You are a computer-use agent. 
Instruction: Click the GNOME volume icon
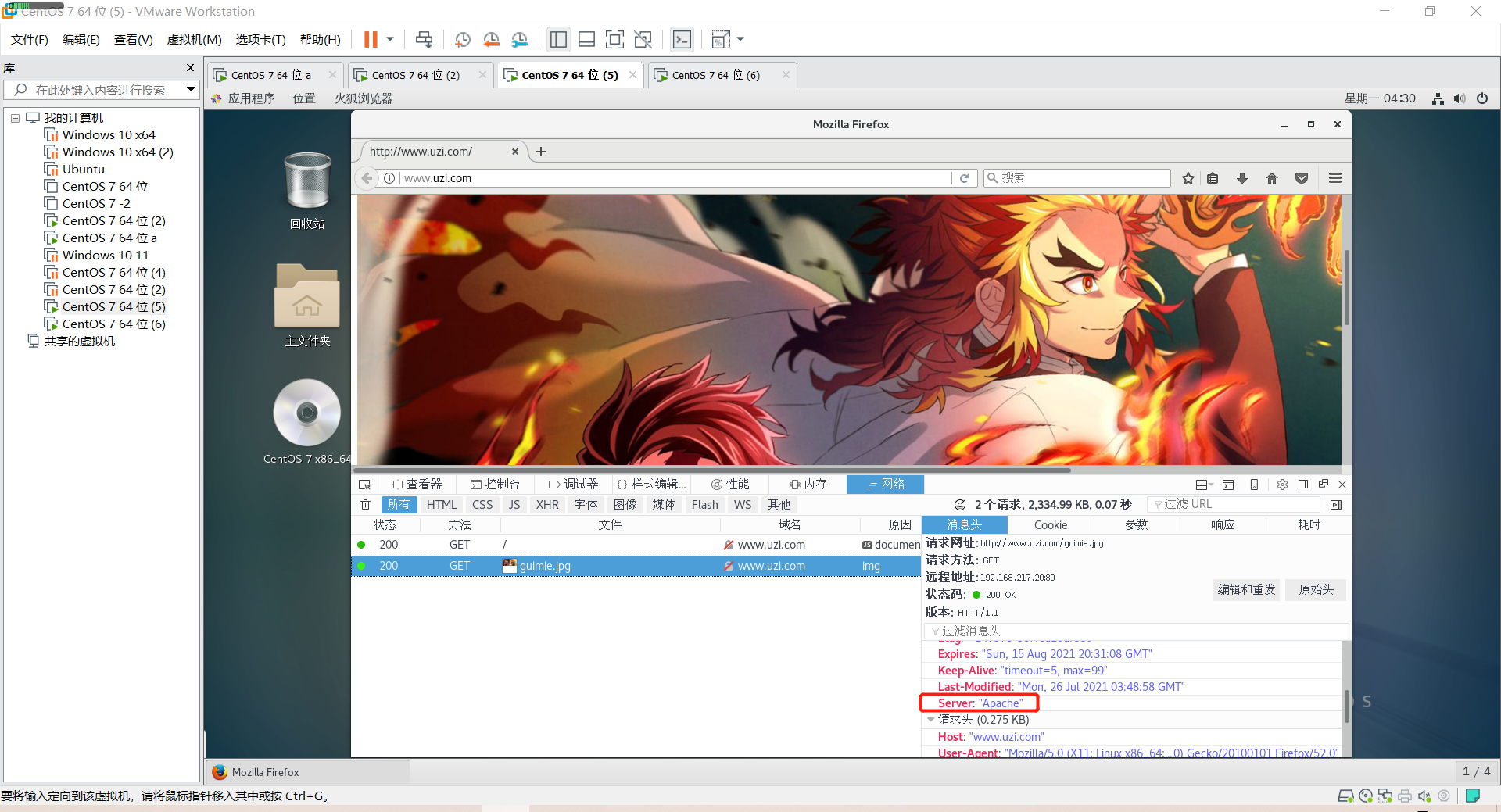(x=1460, y=98)
